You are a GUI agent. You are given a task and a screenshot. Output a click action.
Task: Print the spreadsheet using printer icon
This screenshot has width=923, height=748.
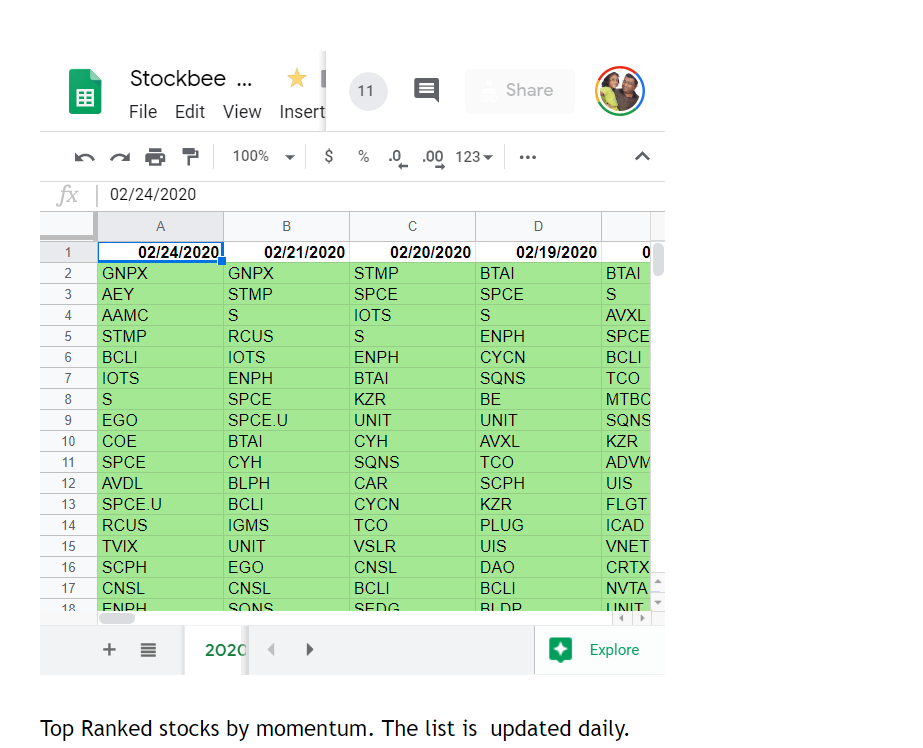tap(155, 157)
